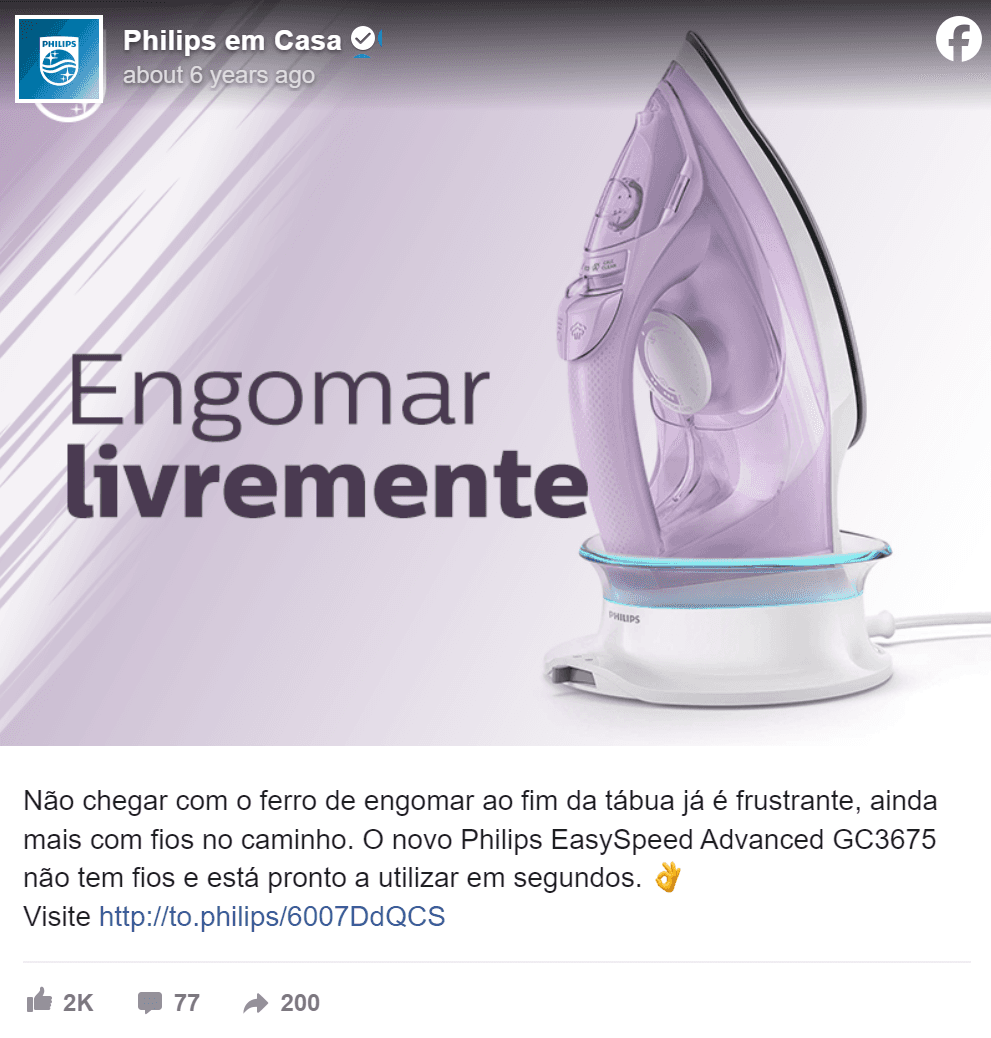This screenshot has width=991, height=1038.
Task: Visit the to.philips/6007DdQCS link
Action: click(x=272, y=917)
